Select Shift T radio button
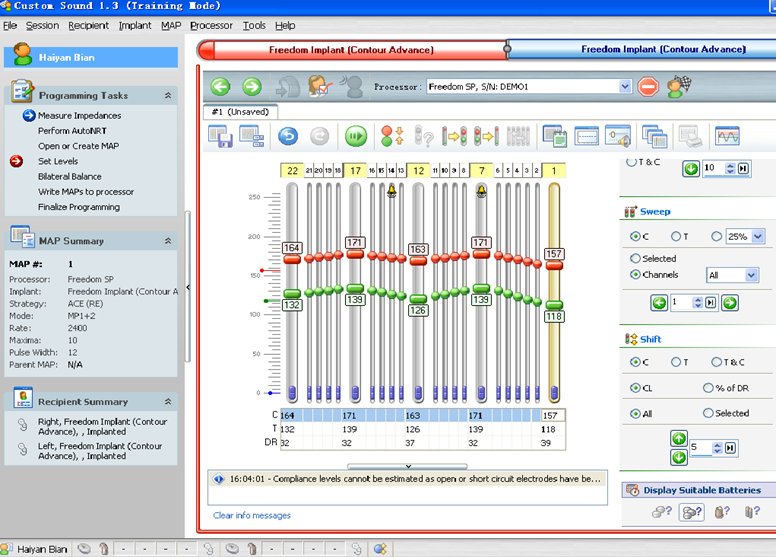This screenshot has width=776, height=557. [676, 362]
